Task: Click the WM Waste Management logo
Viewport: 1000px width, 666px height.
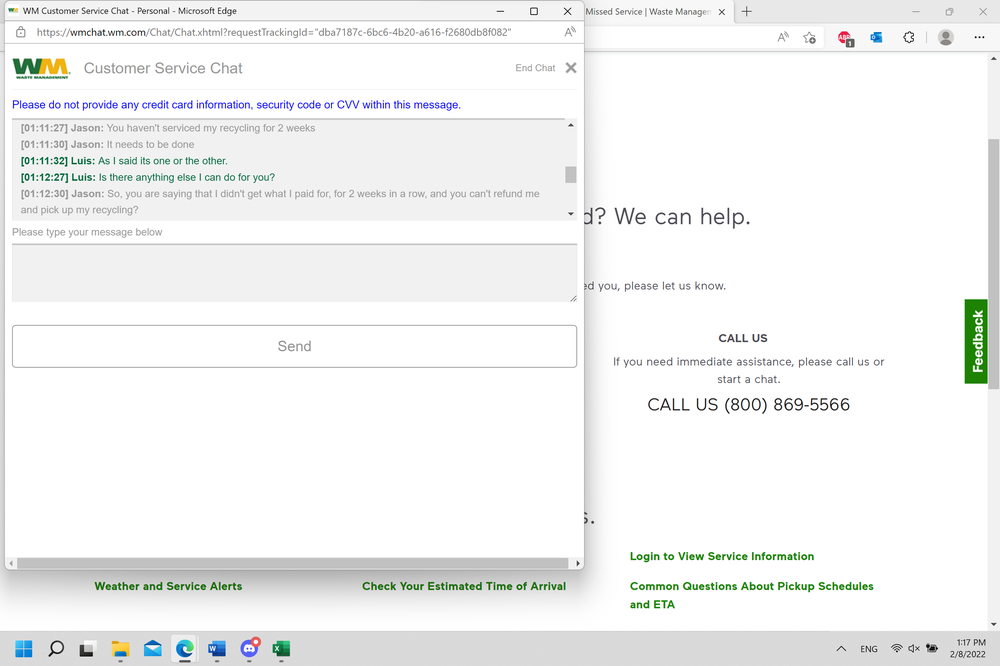Action: [41, 68]
